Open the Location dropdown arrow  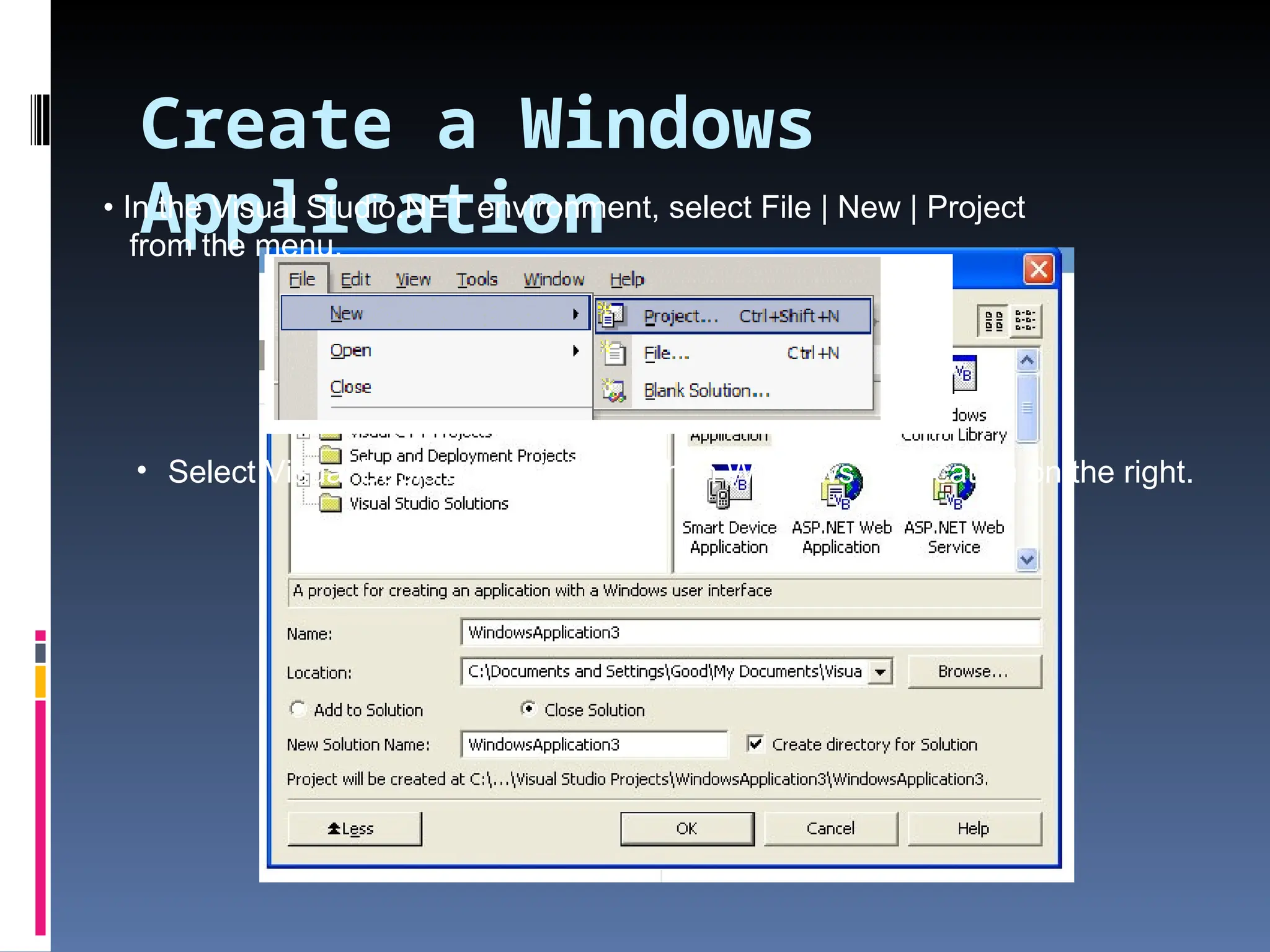[881, 672]
